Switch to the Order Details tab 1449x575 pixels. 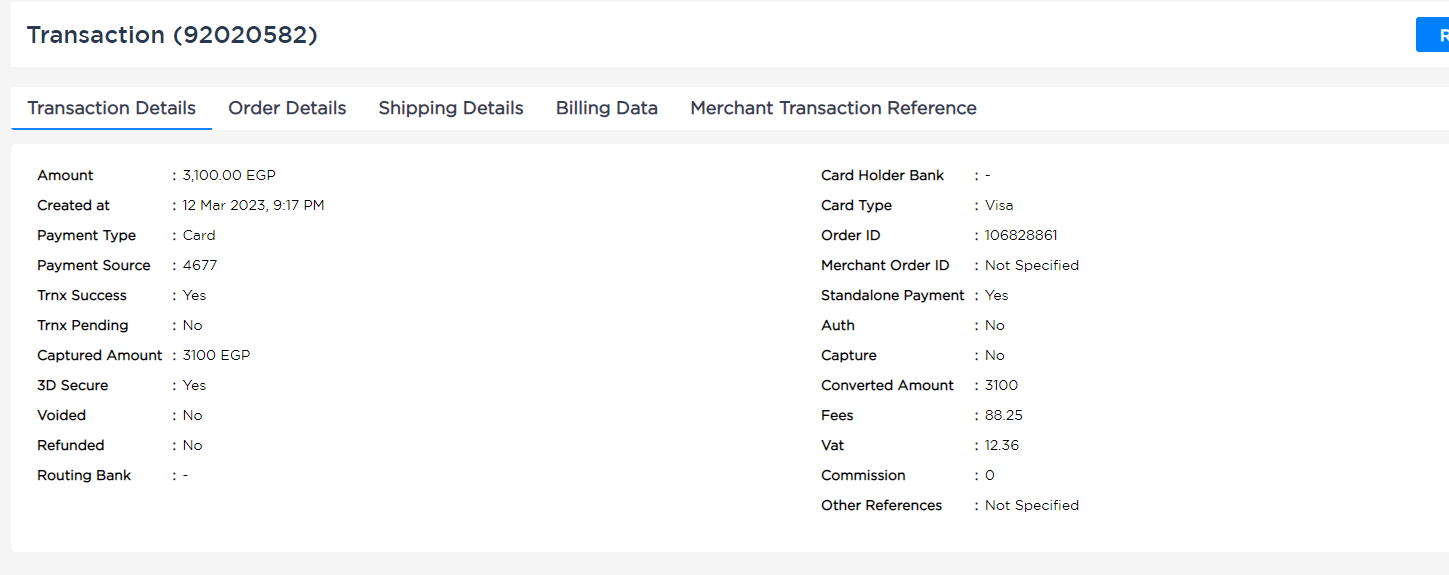(x=287, y=108)
